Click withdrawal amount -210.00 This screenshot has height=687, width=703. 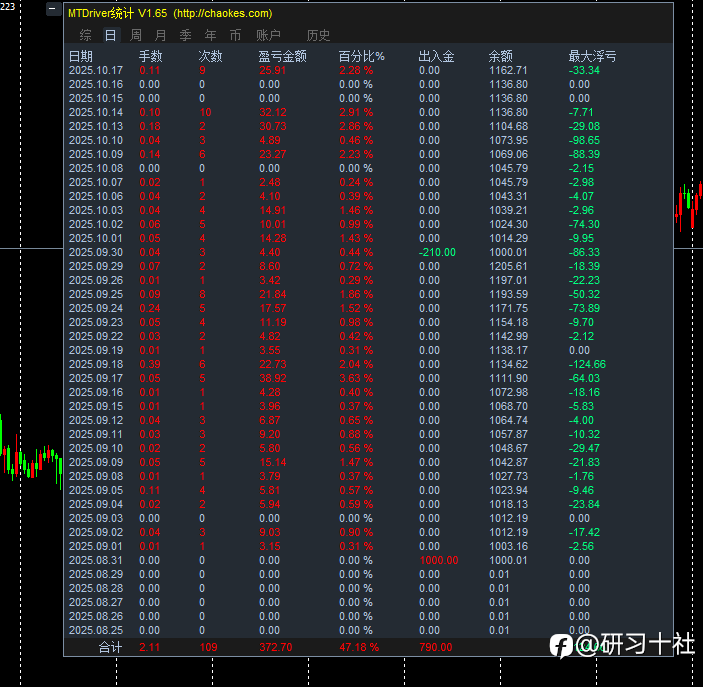click(x=437, y=252)
